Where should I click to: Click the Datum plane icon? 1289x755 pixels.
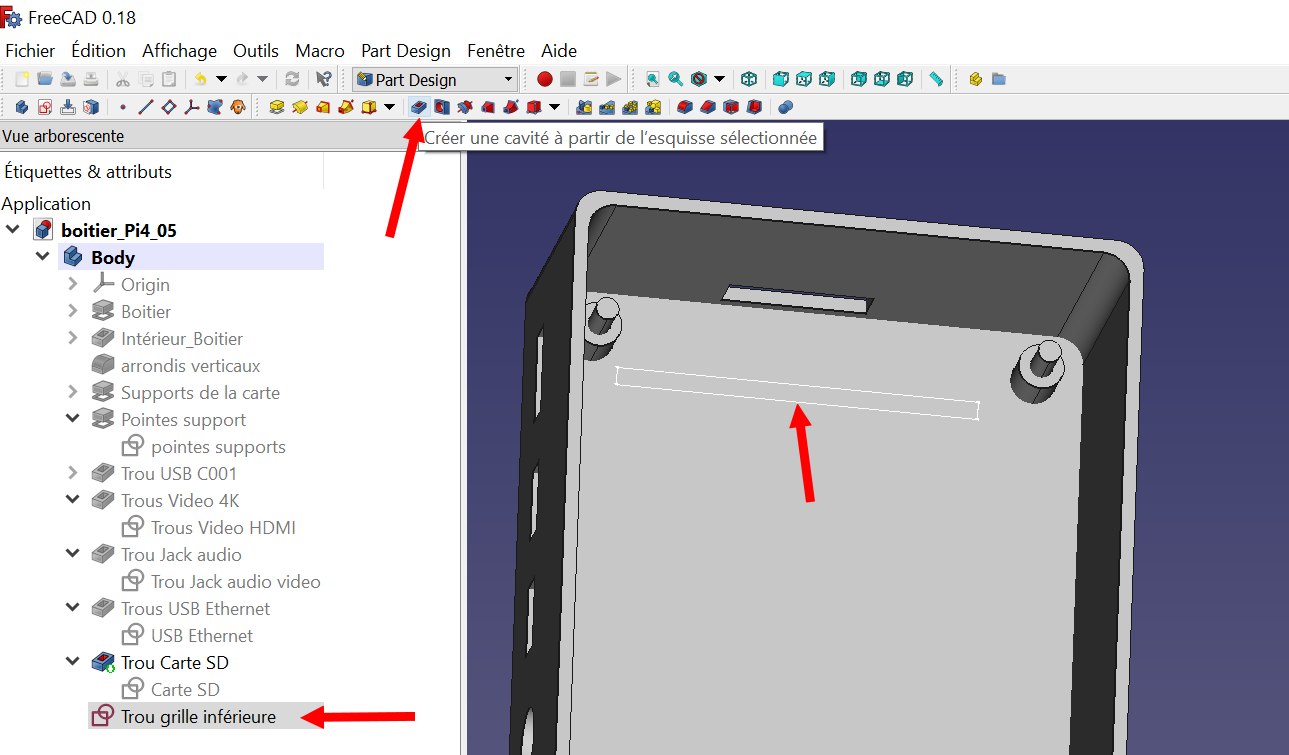(168, 107)
